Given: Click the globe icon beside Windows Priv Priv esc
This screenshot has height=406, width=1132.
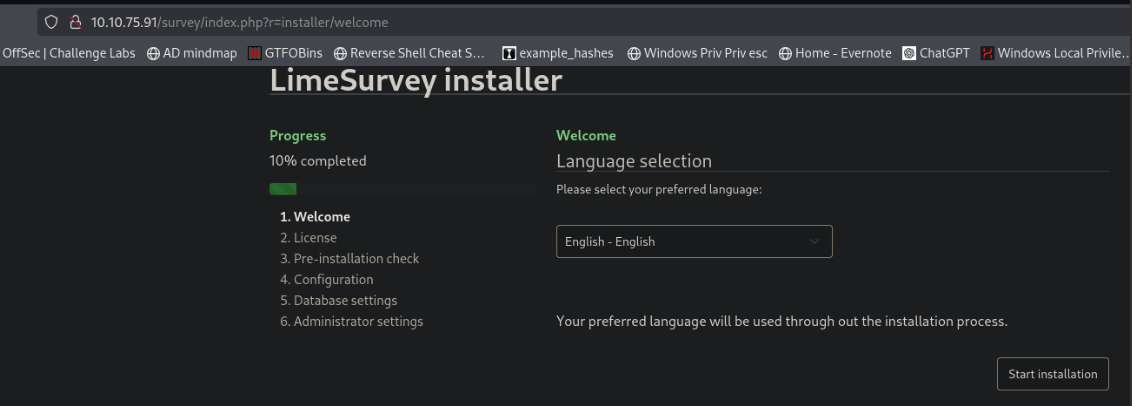Looking at the screenshot, I should click(x=634, y=53).
